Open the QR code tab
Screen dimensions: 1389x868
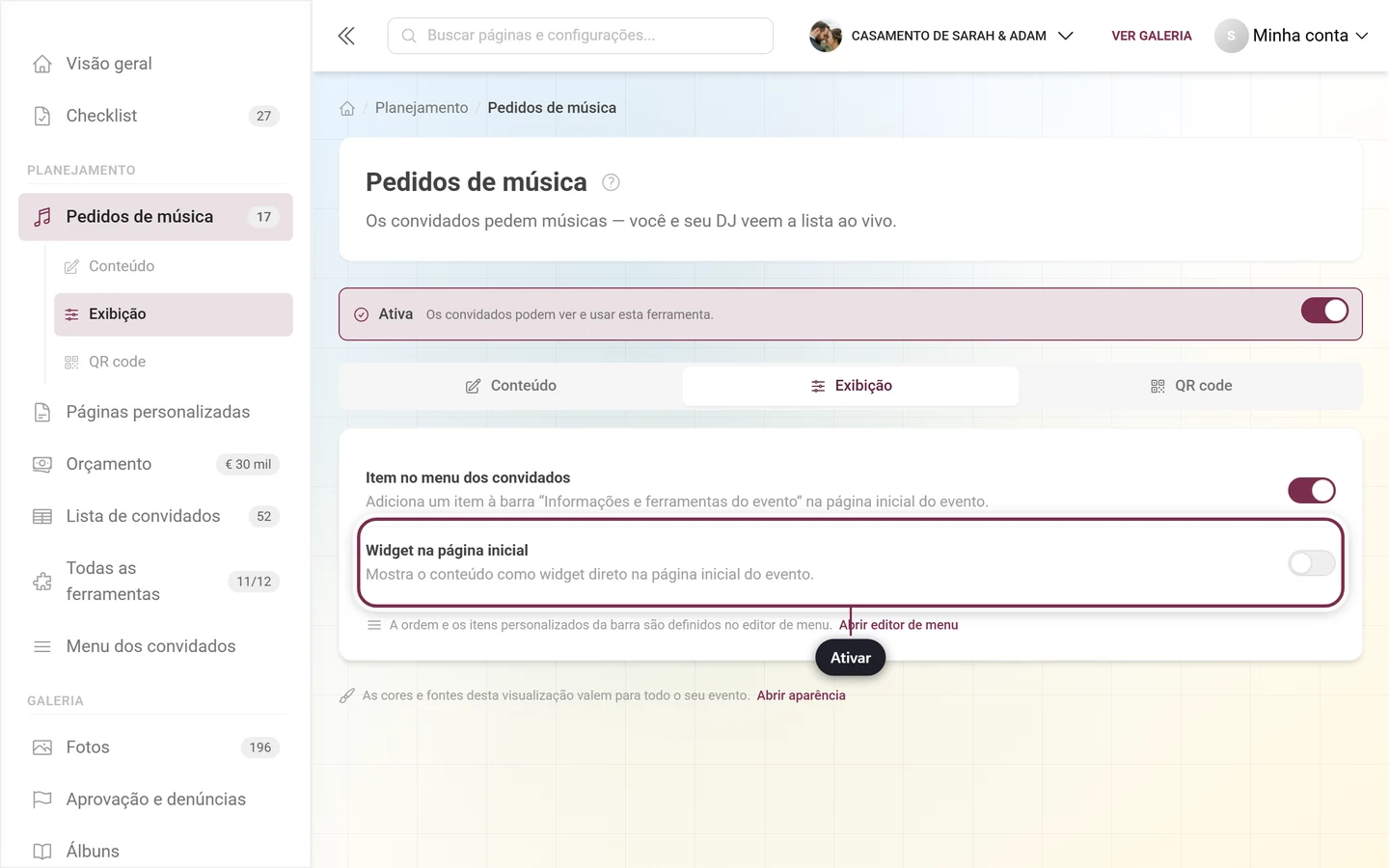[1190, 386]
